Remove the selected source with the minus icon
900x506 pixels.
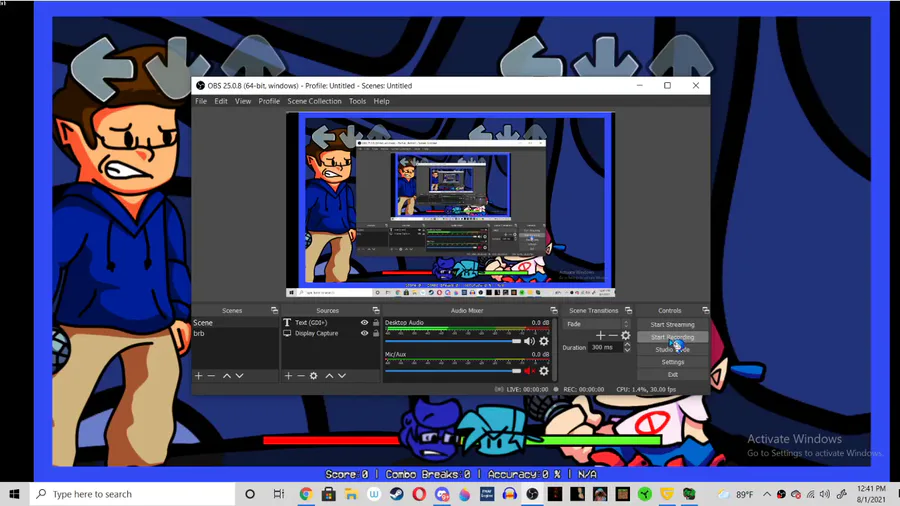tap(301, 376)
